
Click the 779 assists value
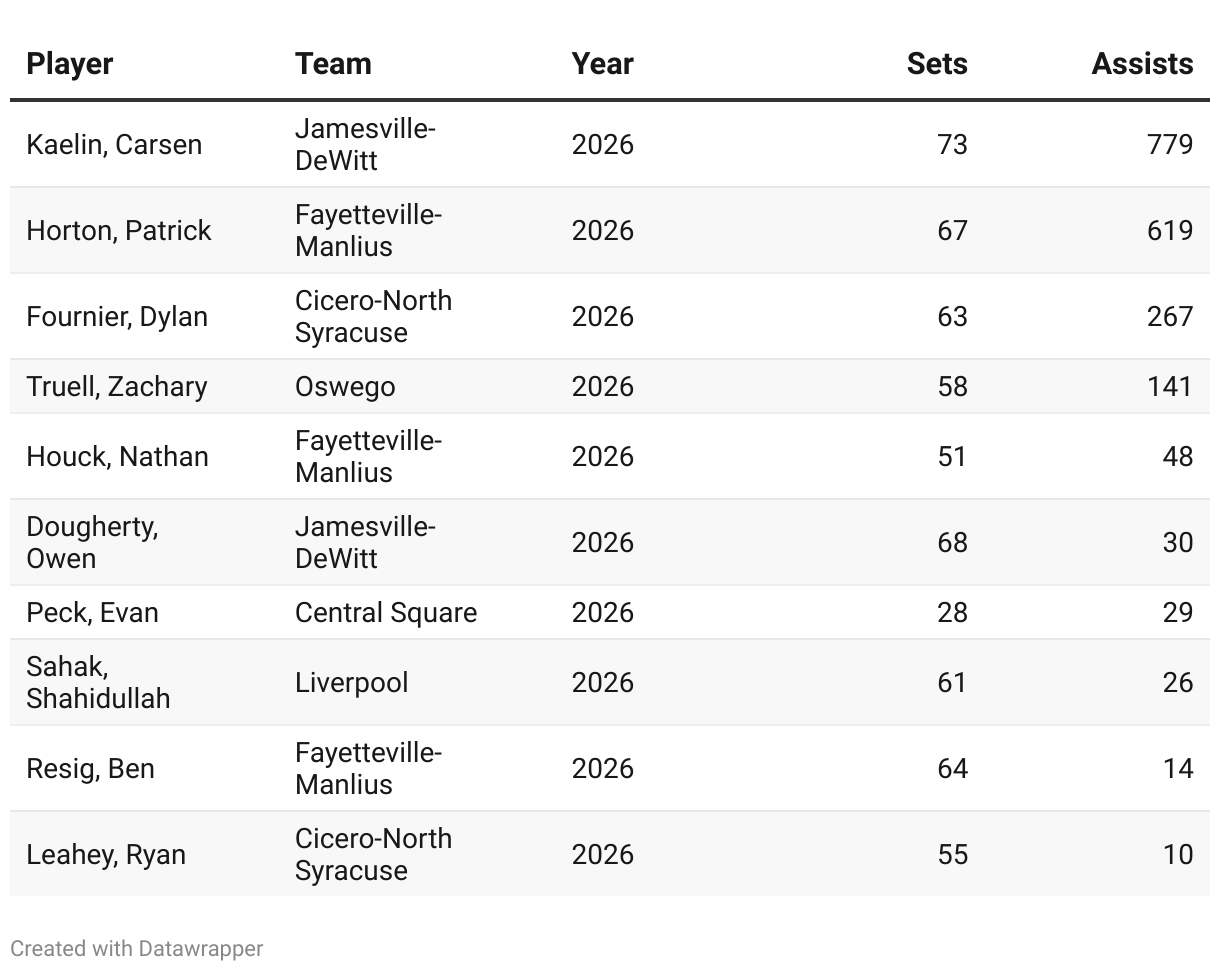pyautogui.click(x=1169, y=144)
